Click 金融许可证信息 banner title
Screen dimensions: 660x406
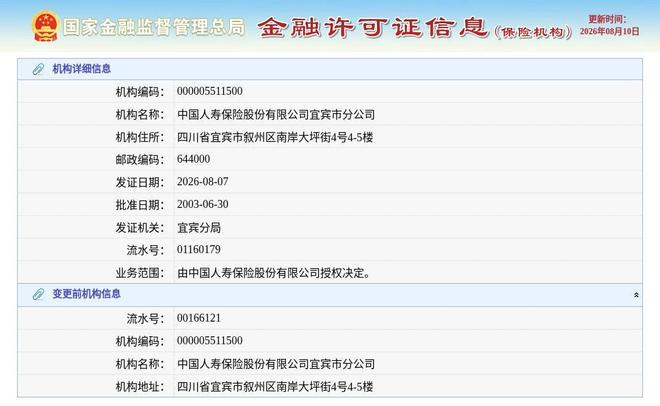click(373, 28)
